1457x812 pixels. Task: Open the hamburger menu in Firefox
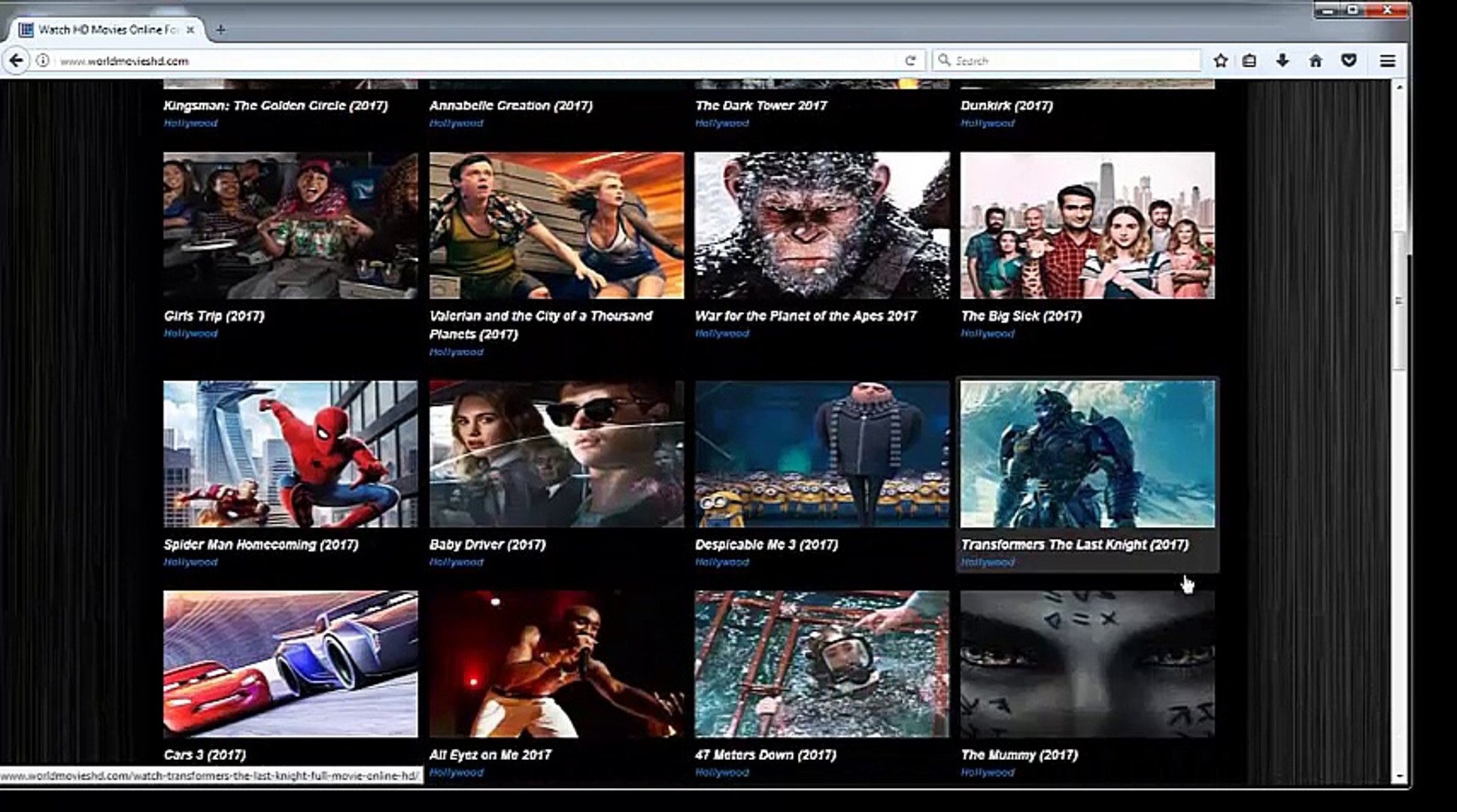(x=1388, y=60)
